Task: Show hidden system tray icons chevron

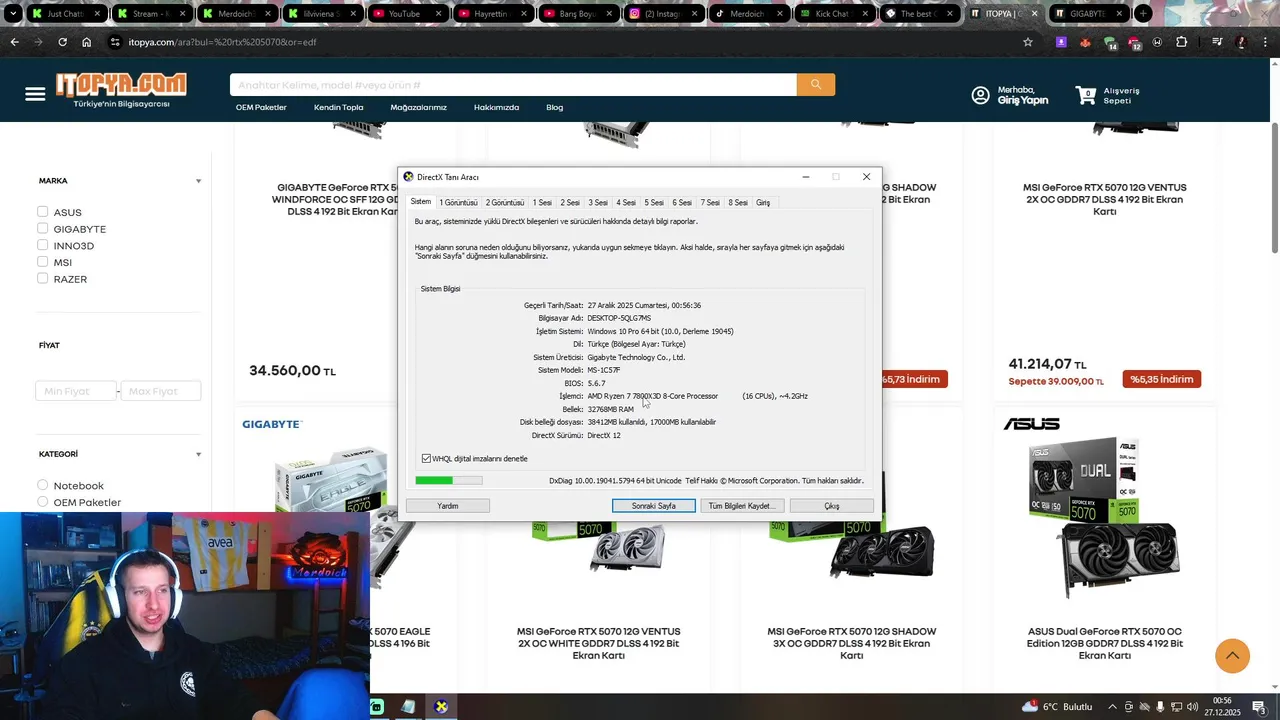Action: pos(1112,707)
